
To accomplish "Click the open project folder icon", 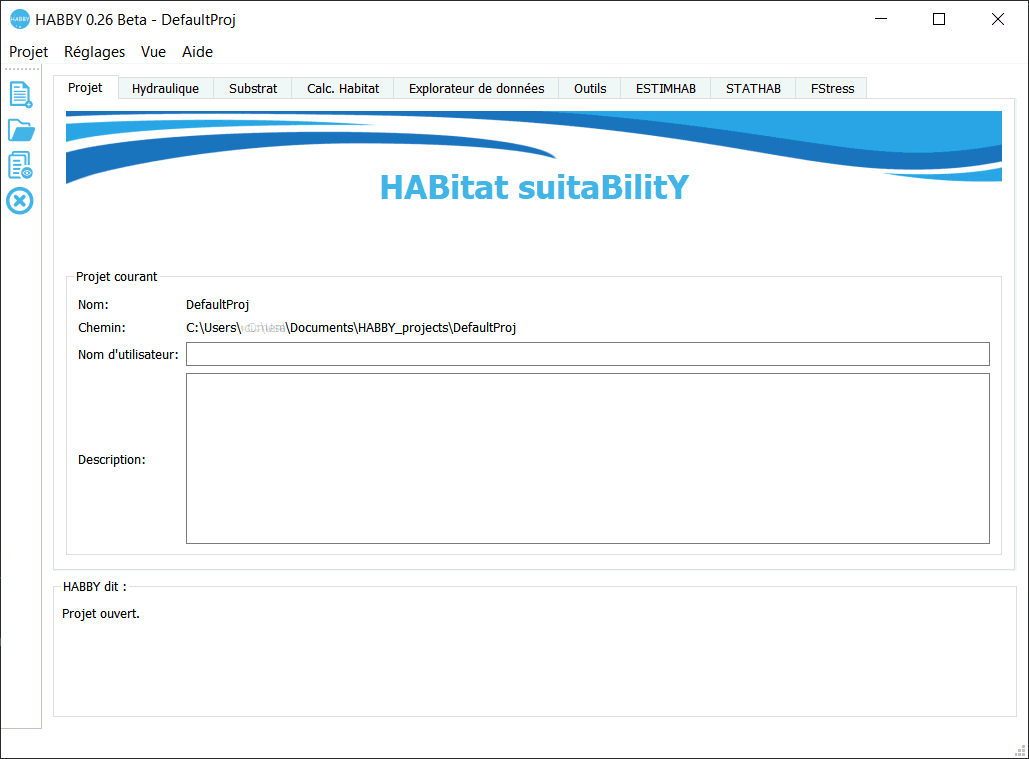I will (x=20, y=130).
